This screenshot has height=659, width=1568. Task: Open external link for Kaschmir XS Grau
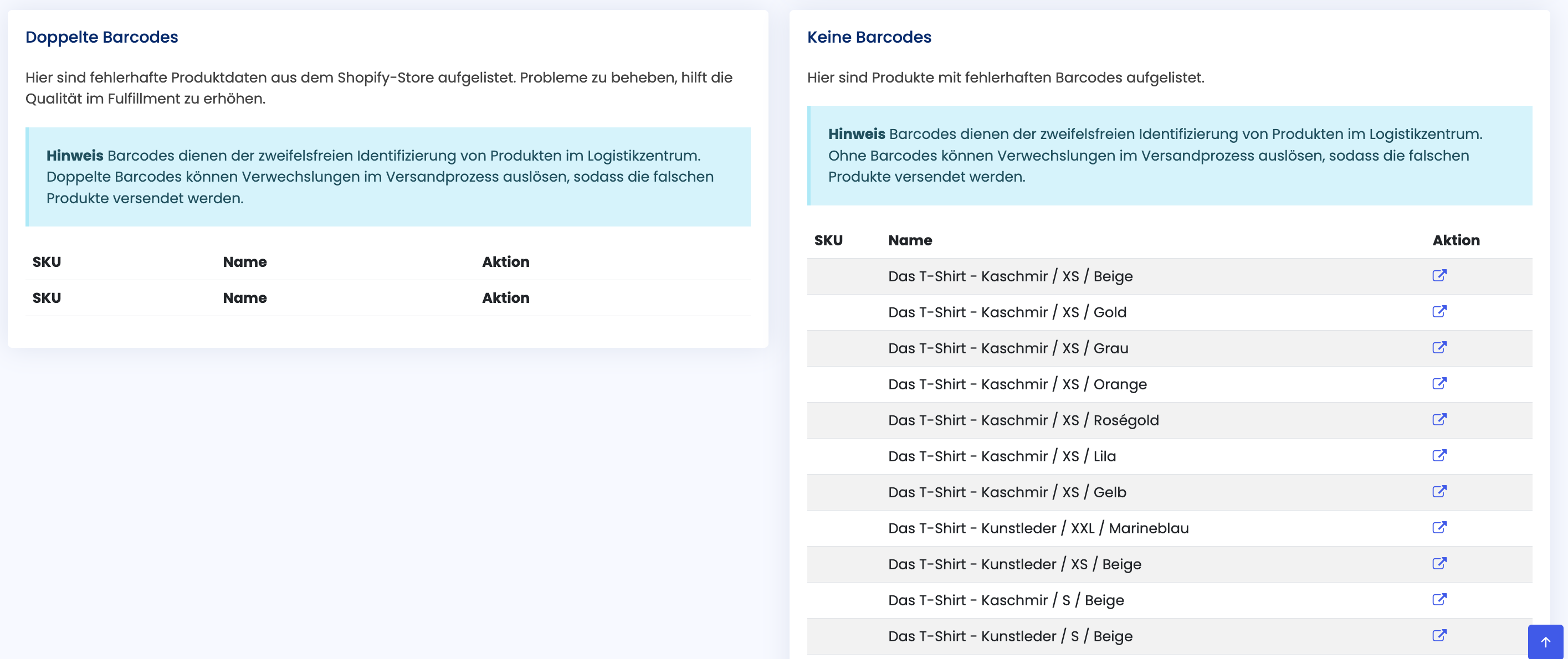click(1439, 347)
